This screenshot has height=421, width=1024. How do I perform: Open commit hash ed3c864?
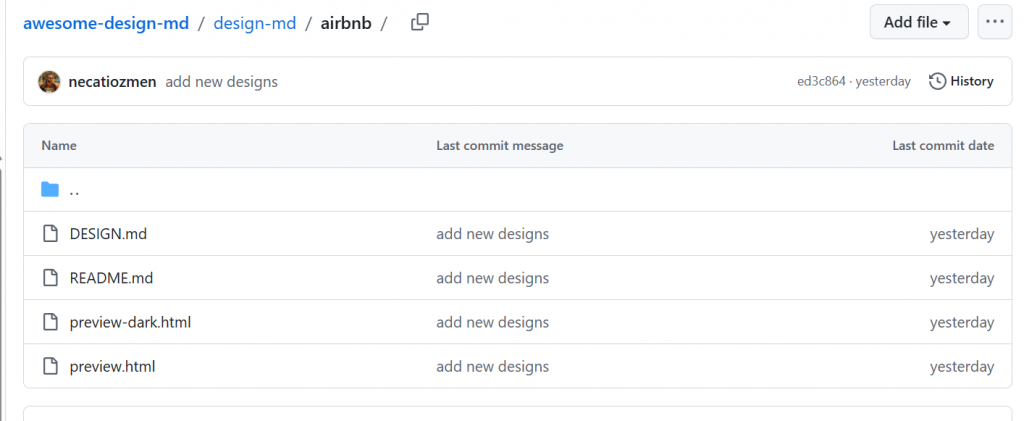[820, 82]
